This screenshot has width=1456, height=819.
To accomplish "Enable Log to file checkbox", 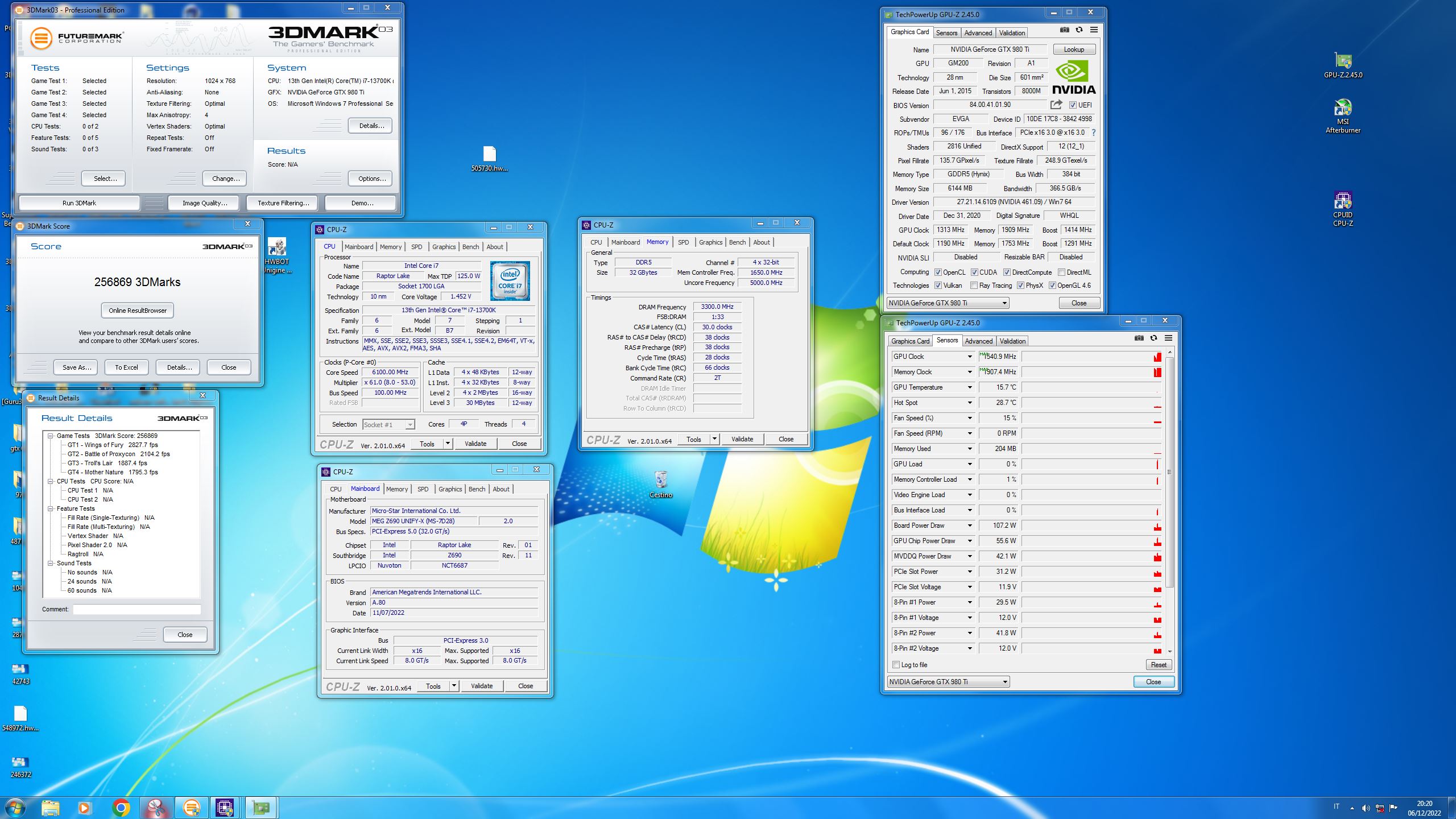I will (896, 665).
